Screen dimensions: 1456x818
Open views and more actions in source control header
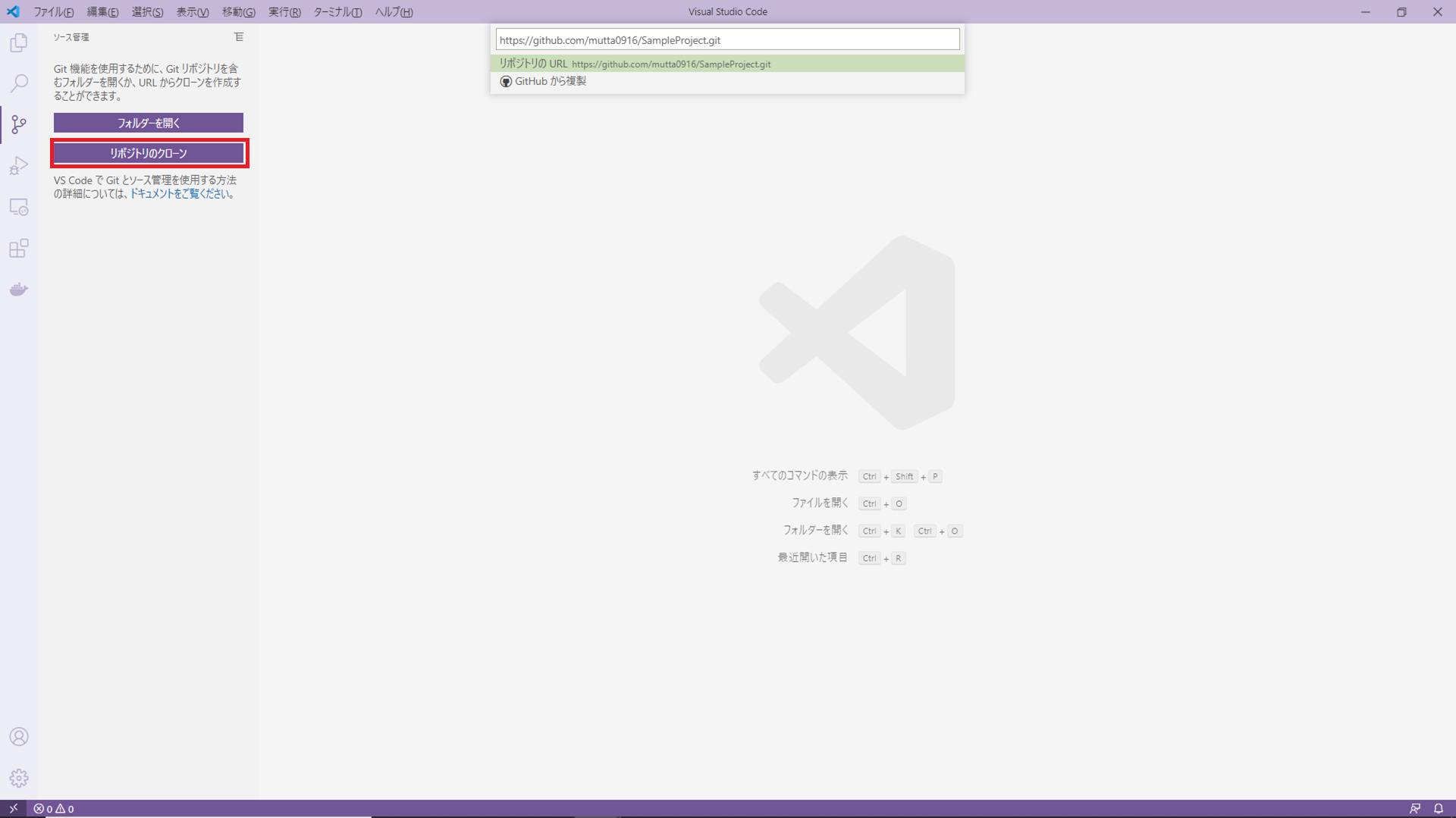[x=239, y=37]
